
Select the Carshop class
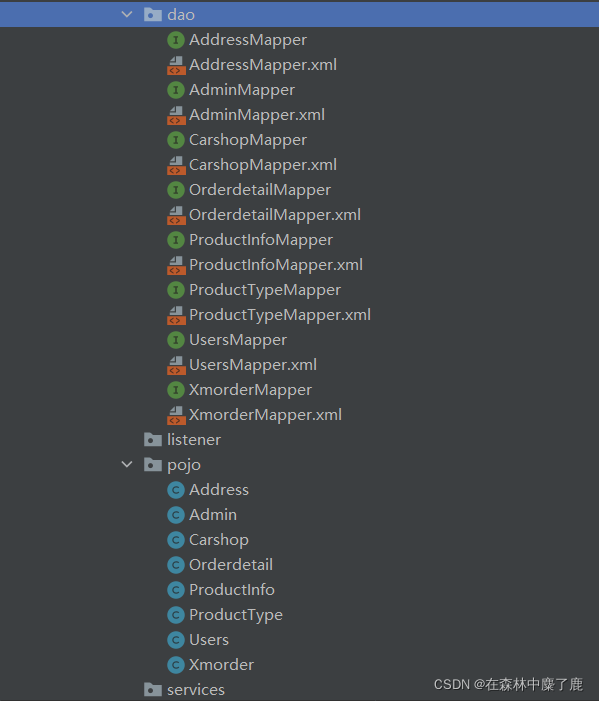pyautogui.click(x=219, y=540)
